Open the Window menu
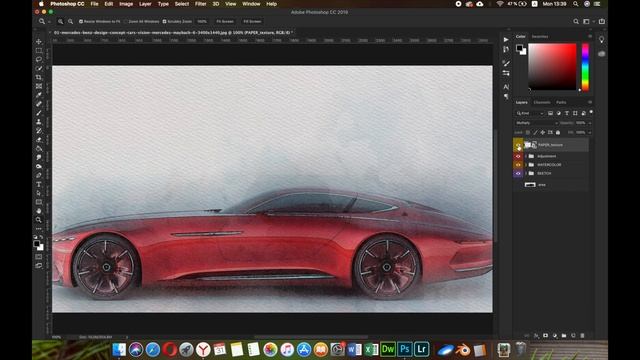The height and width of the screenshot is (360, 640). tap(251, 4)
